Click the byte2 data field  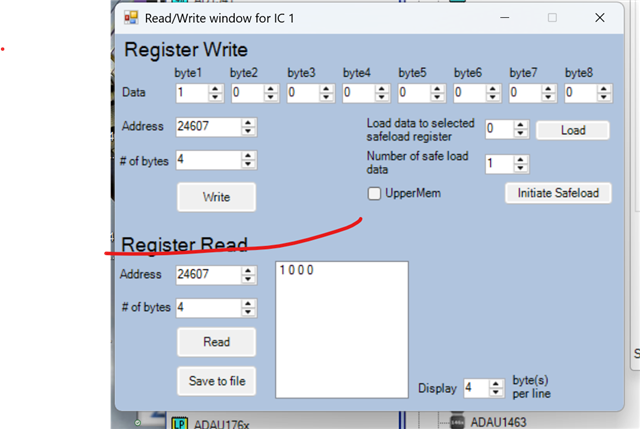click(247, 93)
